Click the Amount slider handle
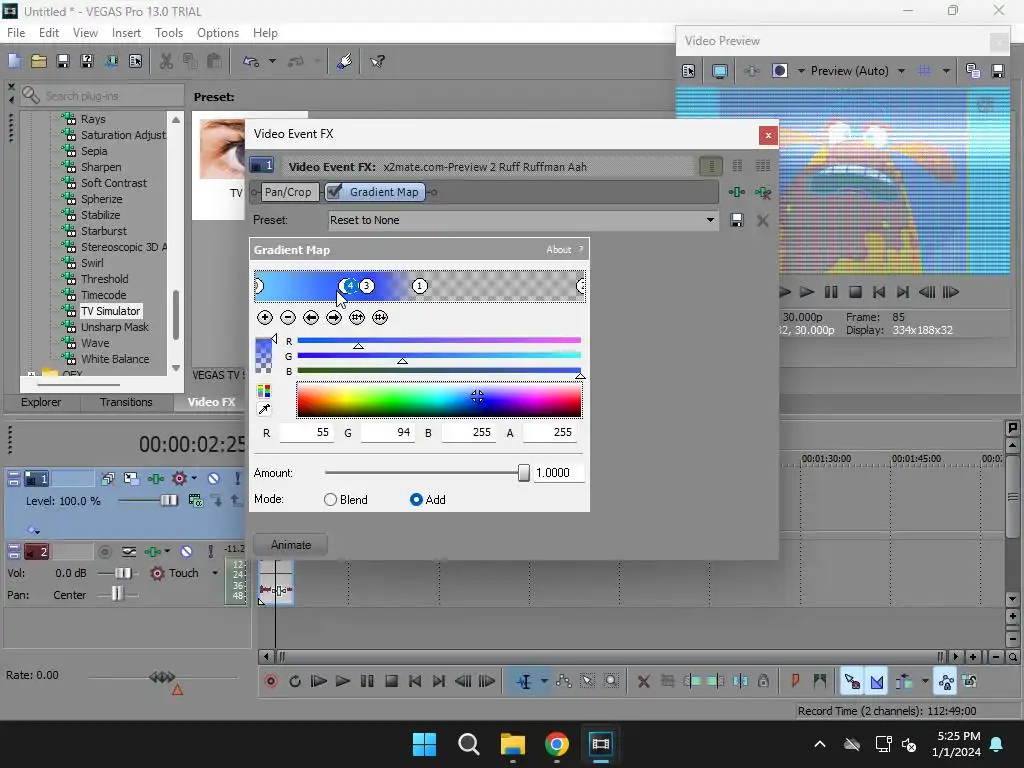Image resolution: width=1024 pixels, height=768 pixels. [524, 473]
